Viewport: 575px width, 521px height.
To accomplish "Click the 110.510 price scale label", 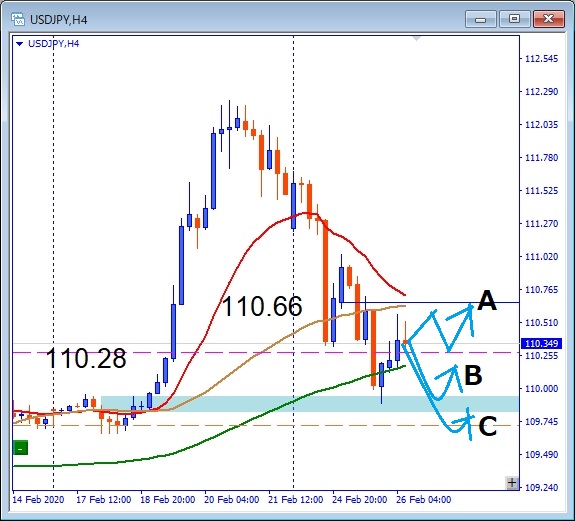I will point(542,323).
